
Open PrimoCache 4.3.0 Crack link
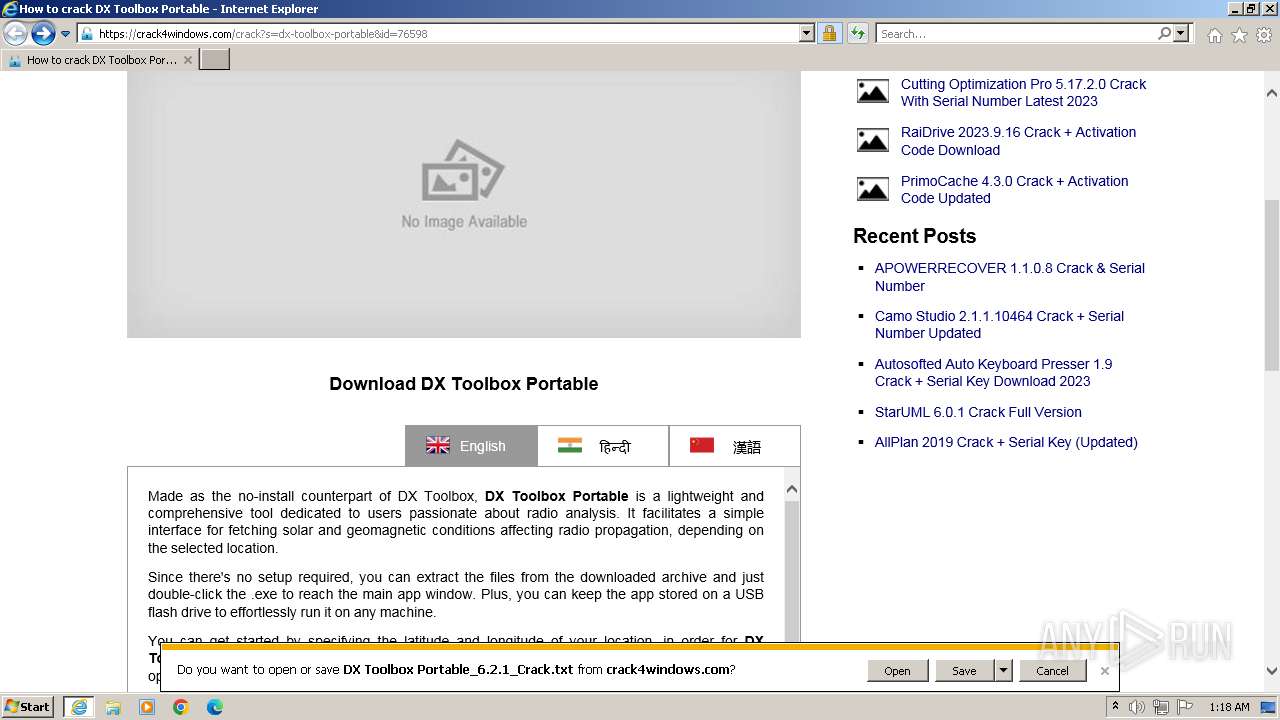[x=1014, y=189]
